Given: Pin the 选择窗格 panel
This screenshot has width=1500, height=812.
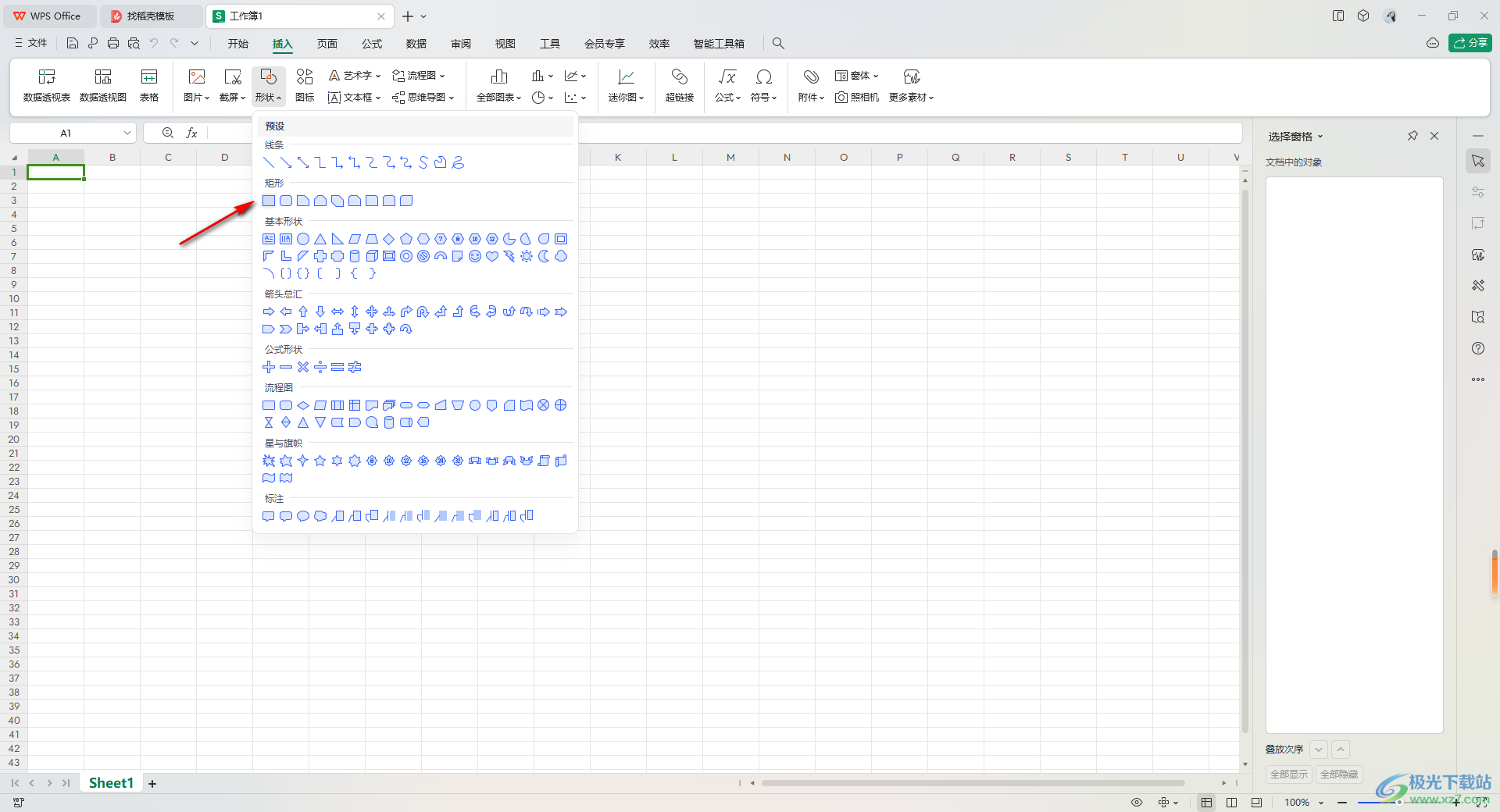Looking at the screenshot, I should pyautogui.click(x=1412, y=136).
